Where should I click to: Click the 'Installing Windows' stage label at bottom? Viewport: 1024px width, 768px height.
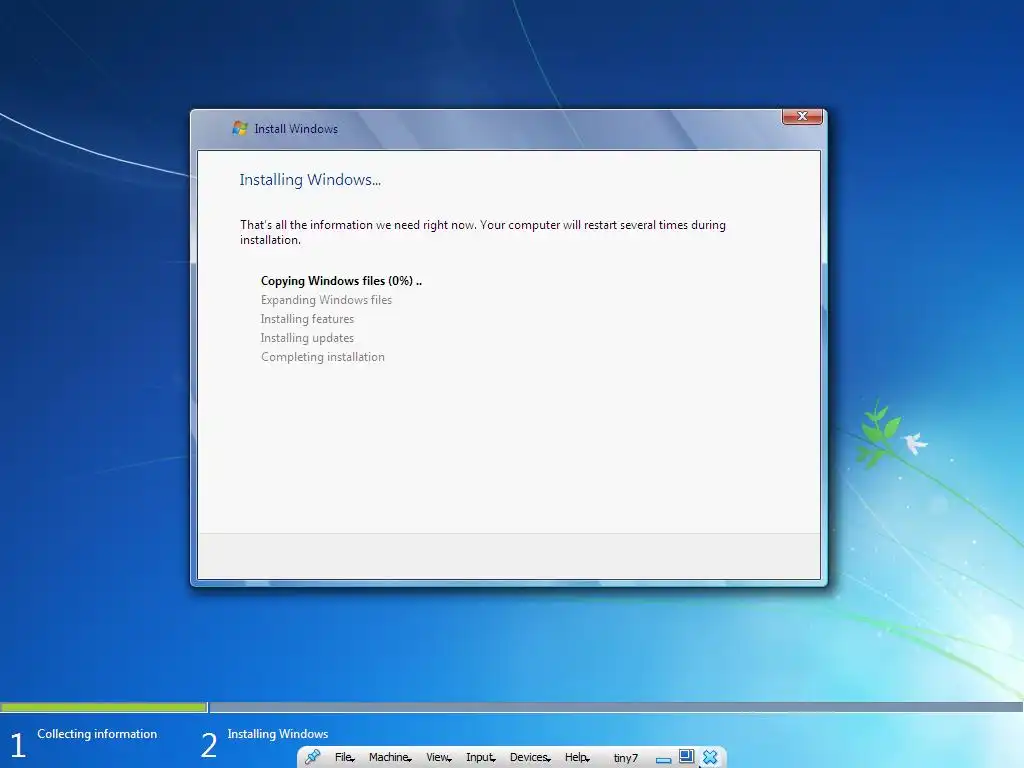click(x=278, y=733)
